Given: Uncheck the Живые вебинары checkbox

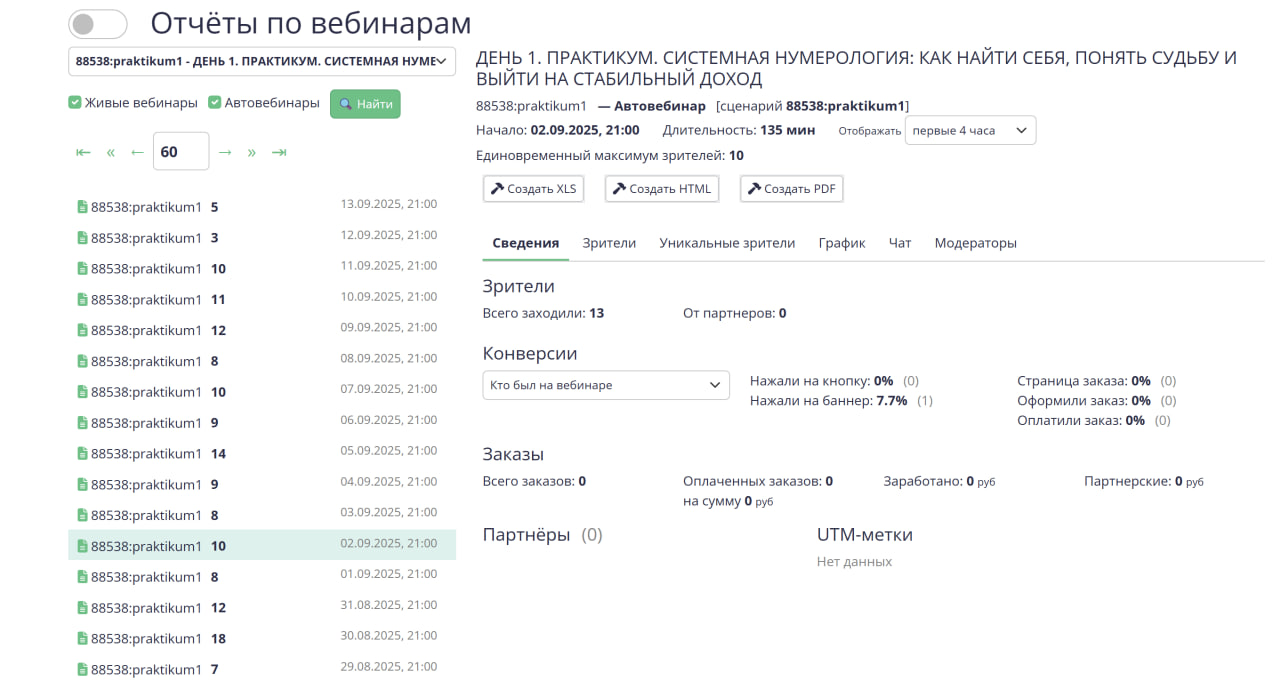Looking at the screenshot, I should tap(75, 103).
